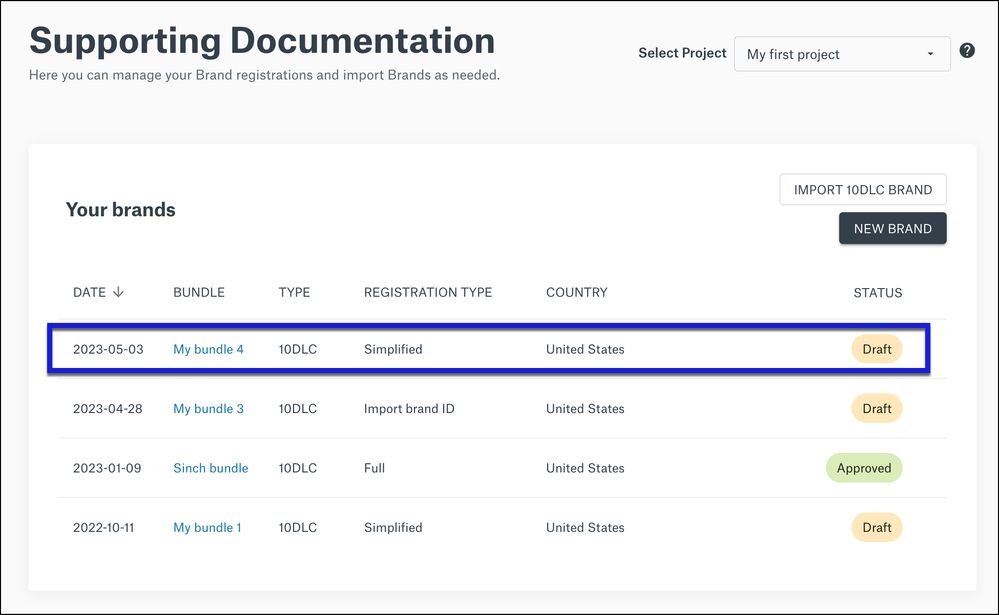Click the help question mark icon
Screen dimensions: 999x615
point(967,51)
